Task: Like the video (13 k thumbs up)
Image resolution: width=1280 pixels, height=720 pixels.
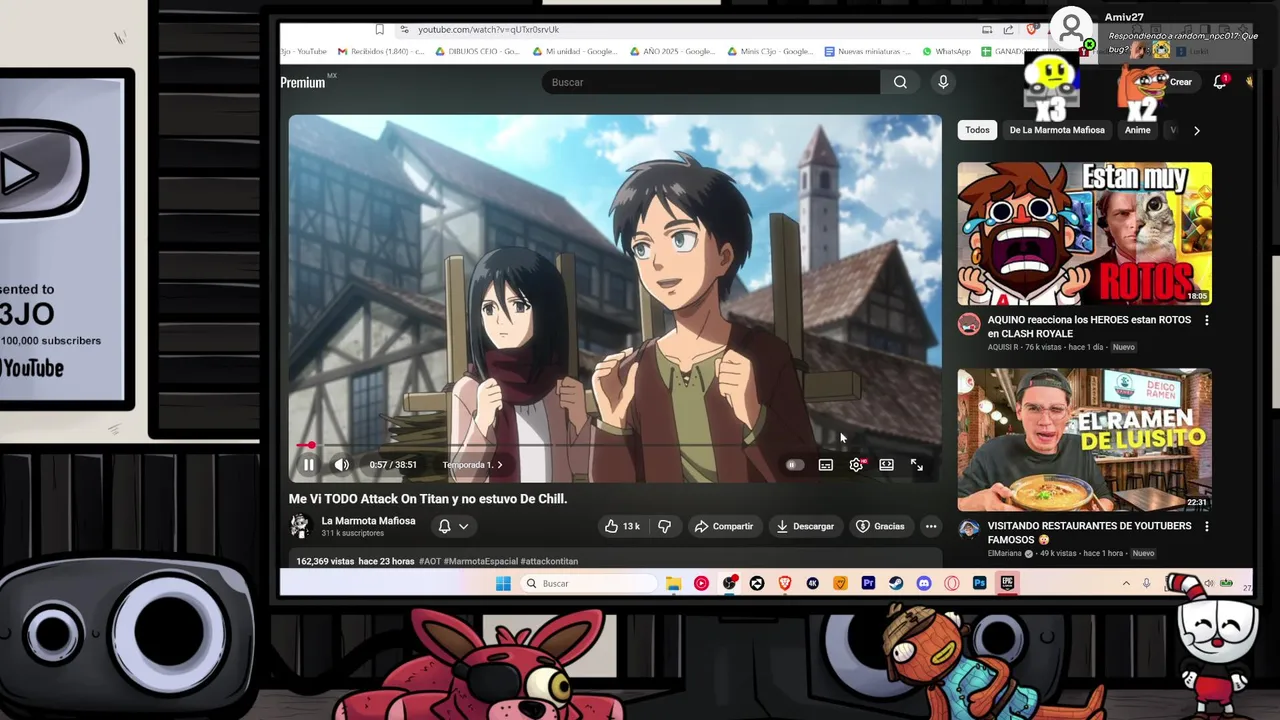Action: 622,526
